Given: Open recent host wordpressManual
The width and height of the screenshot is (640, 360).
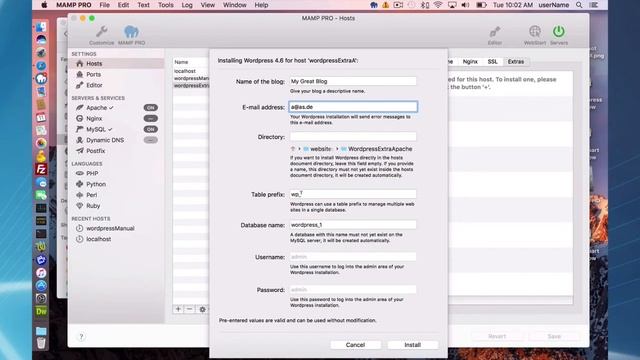Looking at the screenshot, I should pyautogui.click(x=110, y=229).
